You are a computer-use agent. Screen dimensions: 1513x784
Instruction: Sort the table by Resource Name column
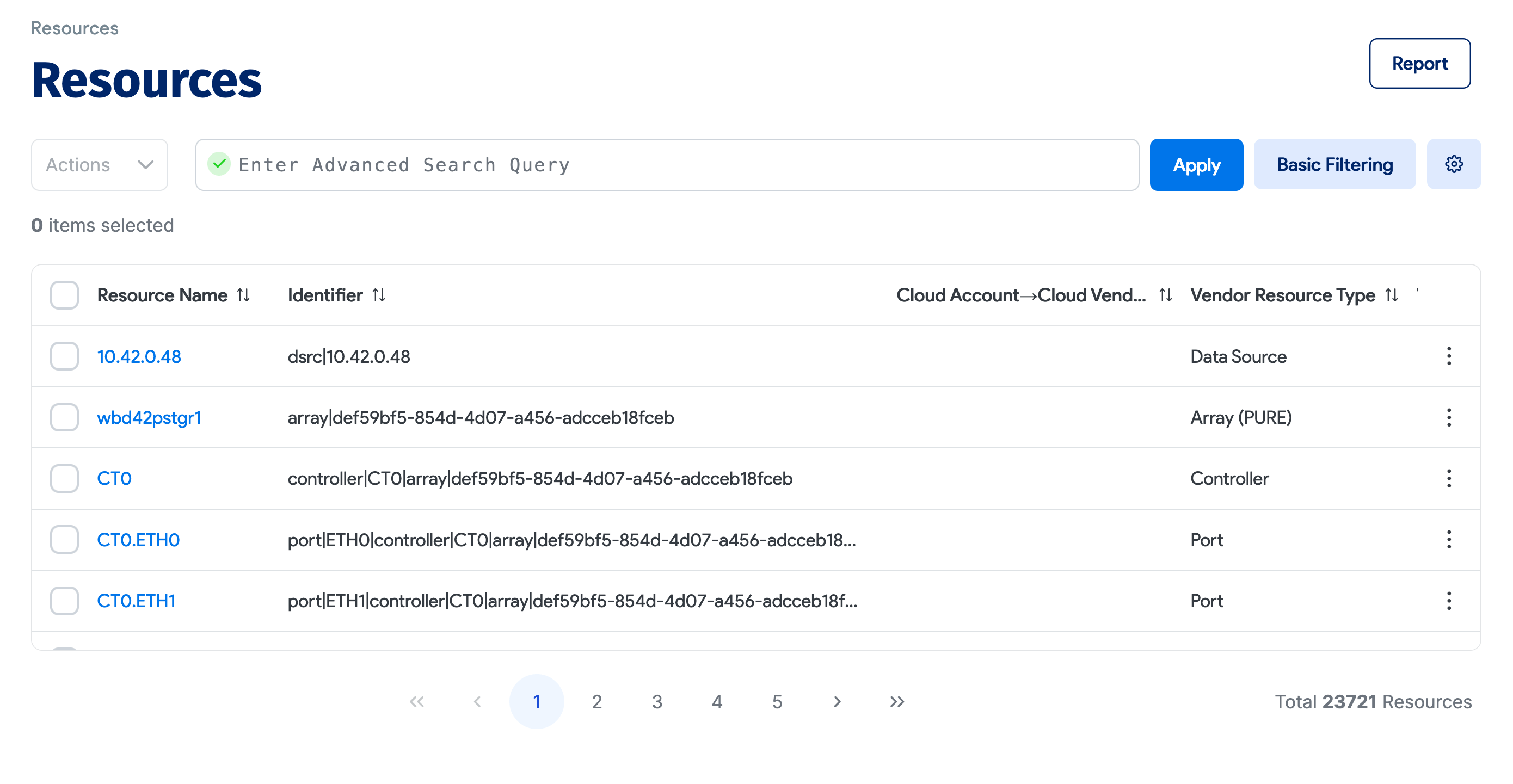click(244, 295)
